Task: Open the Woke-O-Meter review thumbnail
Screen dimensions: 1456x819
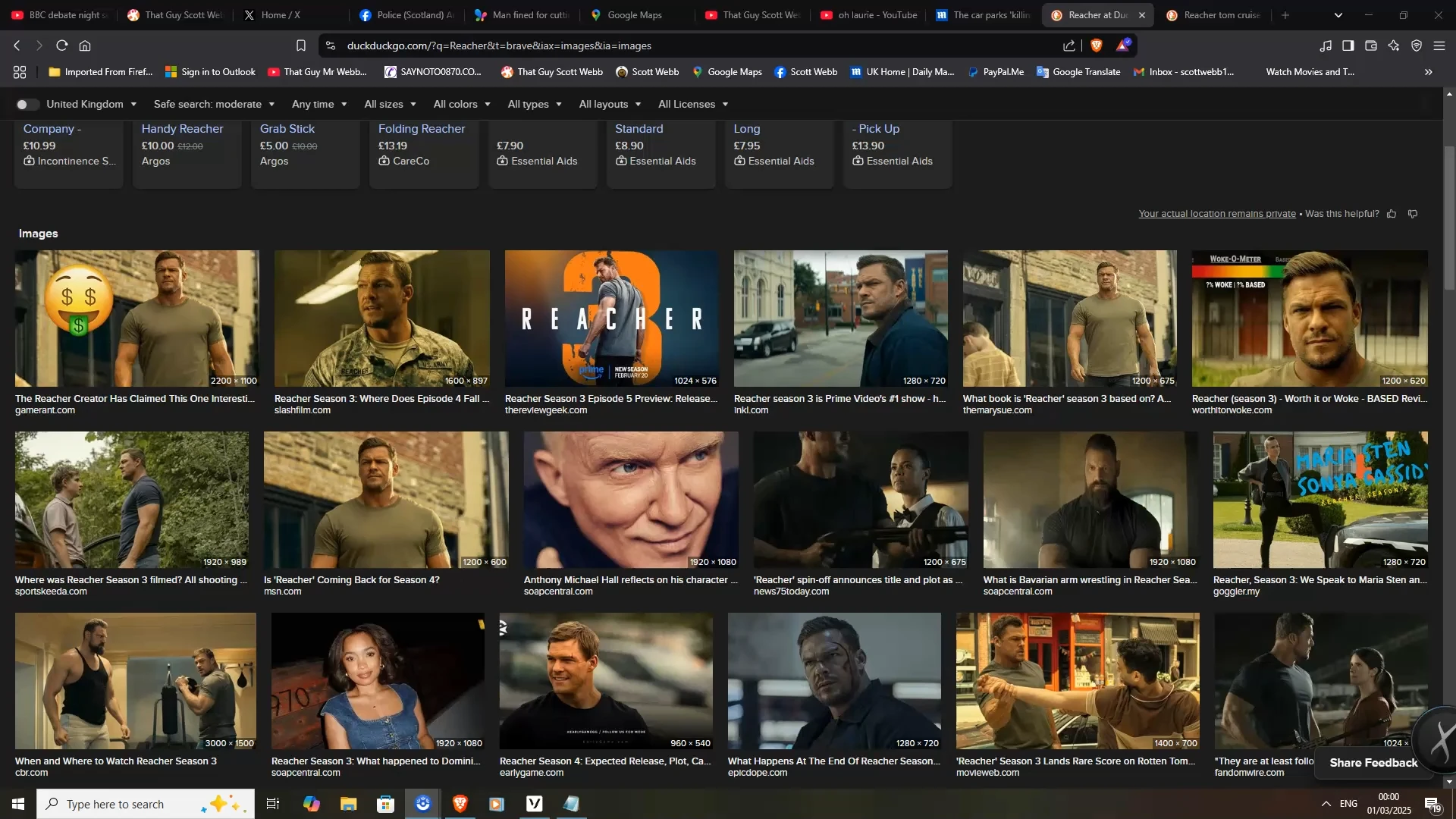Action: tap(1310, 318)
